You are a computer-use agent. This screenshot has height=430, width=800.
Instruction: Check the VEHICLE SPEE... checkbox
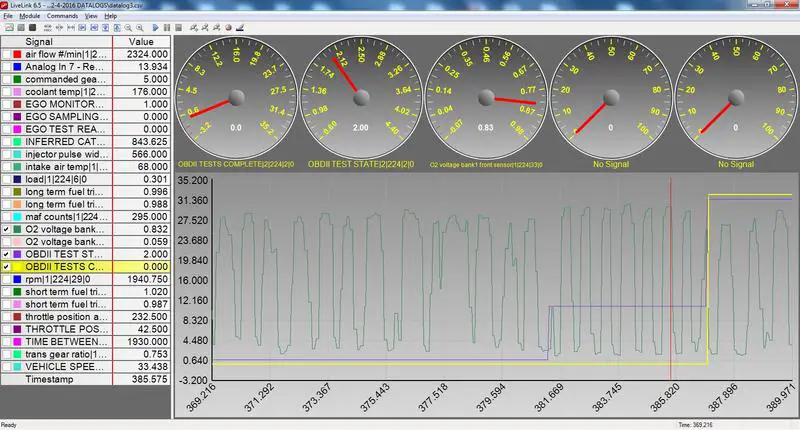coord(6,367)
